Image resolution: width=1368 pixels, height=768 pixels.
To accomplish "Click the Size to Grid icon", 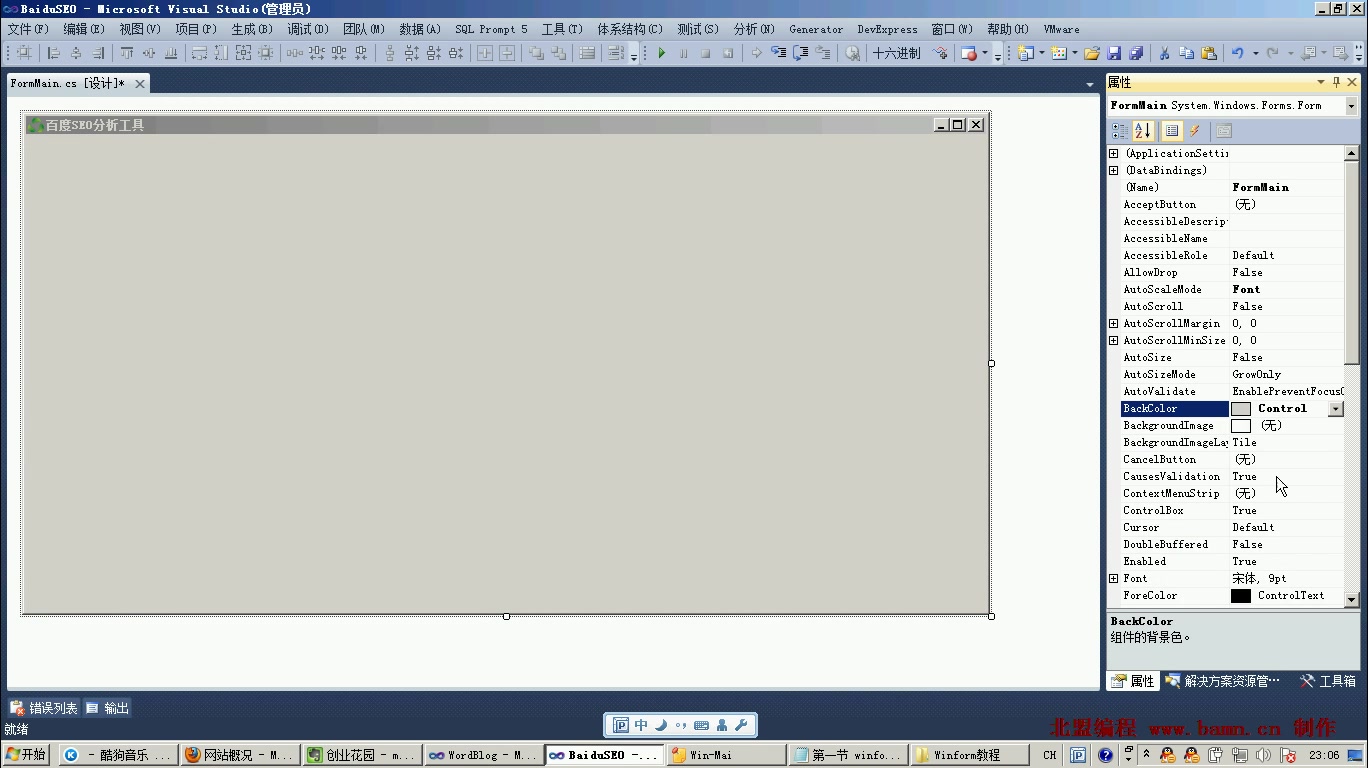I will coord(265,53).
